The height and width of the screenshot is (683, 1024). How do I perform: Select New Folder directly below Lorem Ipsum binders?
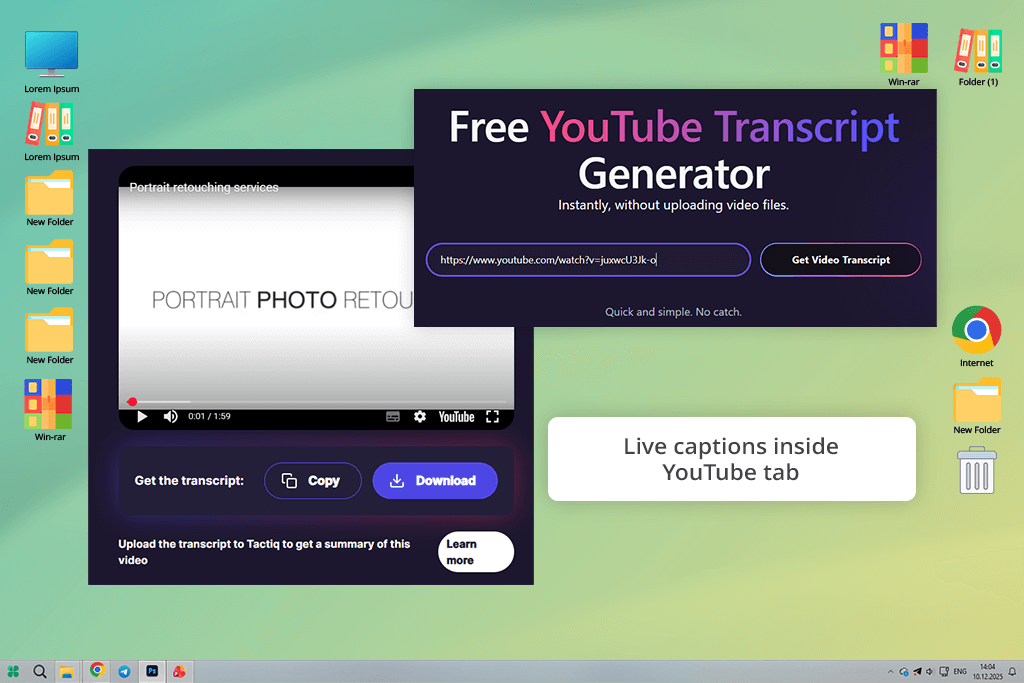(50, 199)
